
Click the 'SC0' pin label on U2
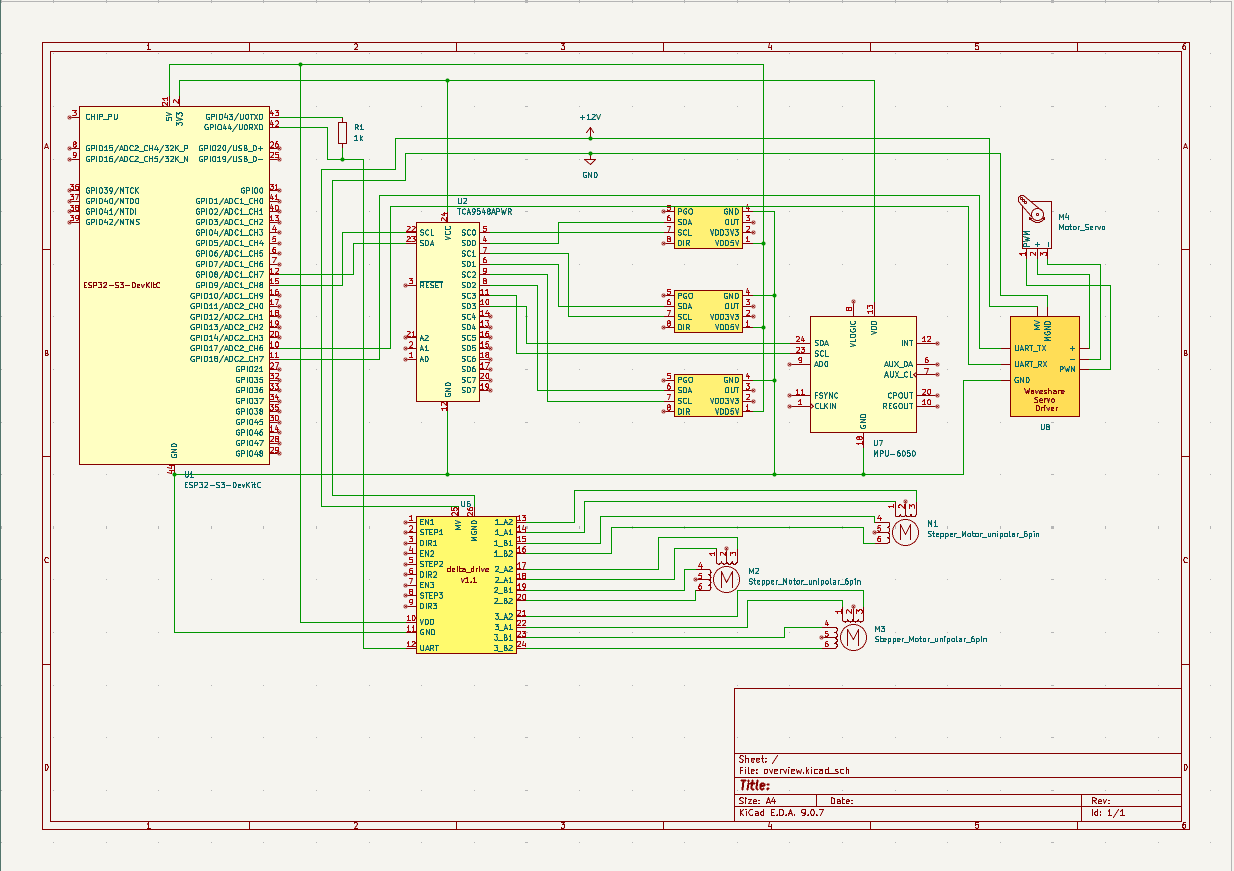(x=468, y=232)
